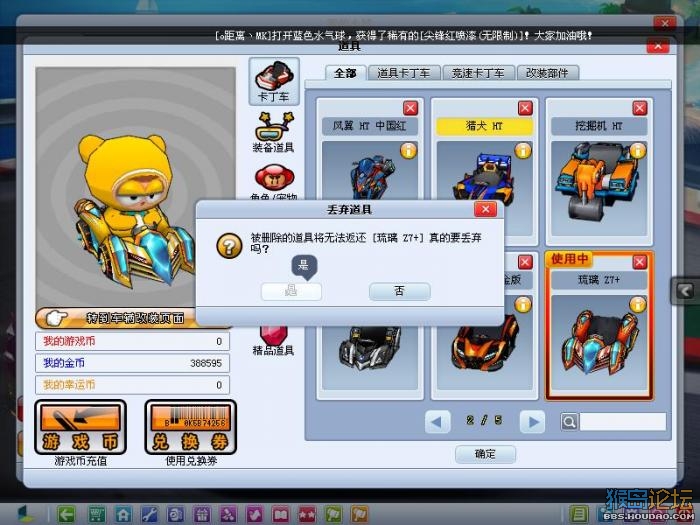Screen dimensions: 700x525
Task: Click the gift box icon in bottom bar
Action: click(x=202, y=514)
